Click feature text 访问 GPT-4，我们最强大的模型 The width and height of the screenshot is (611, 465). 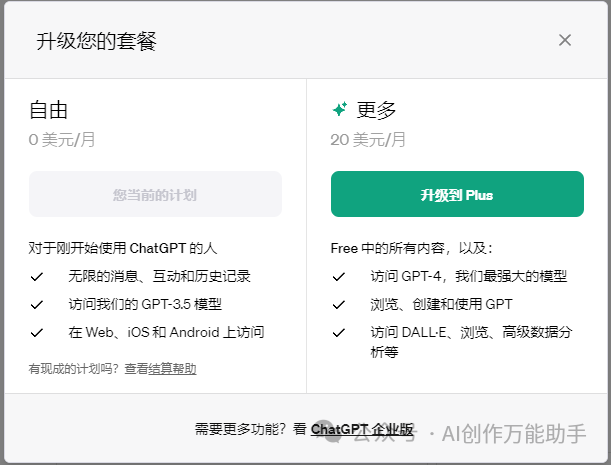469,276
